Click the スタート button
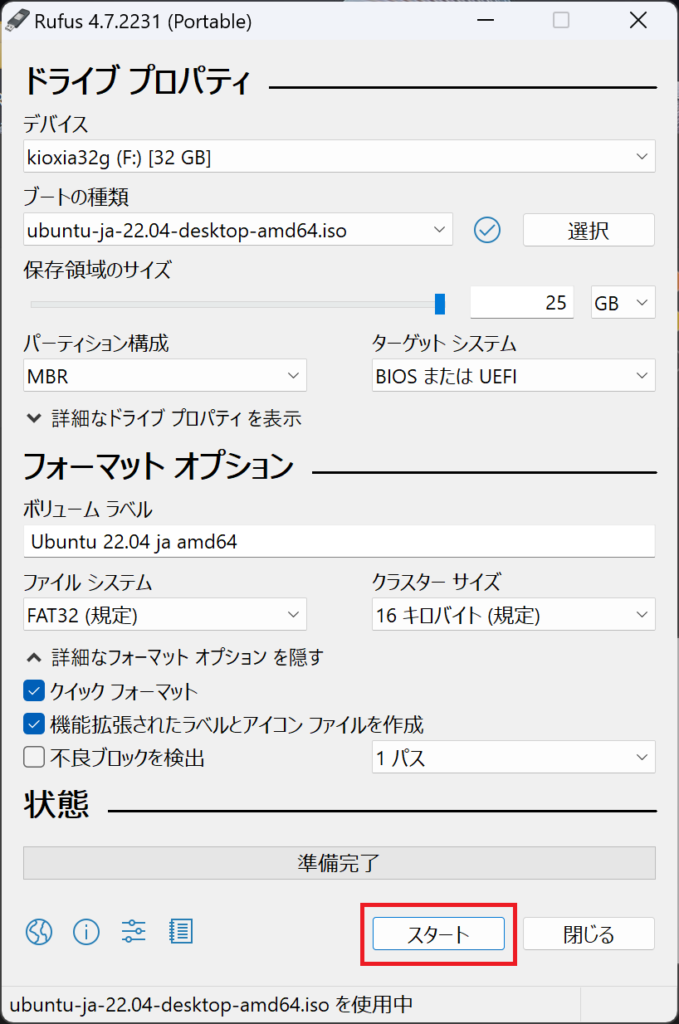The image size is (679, 1024). pos(439,934)
